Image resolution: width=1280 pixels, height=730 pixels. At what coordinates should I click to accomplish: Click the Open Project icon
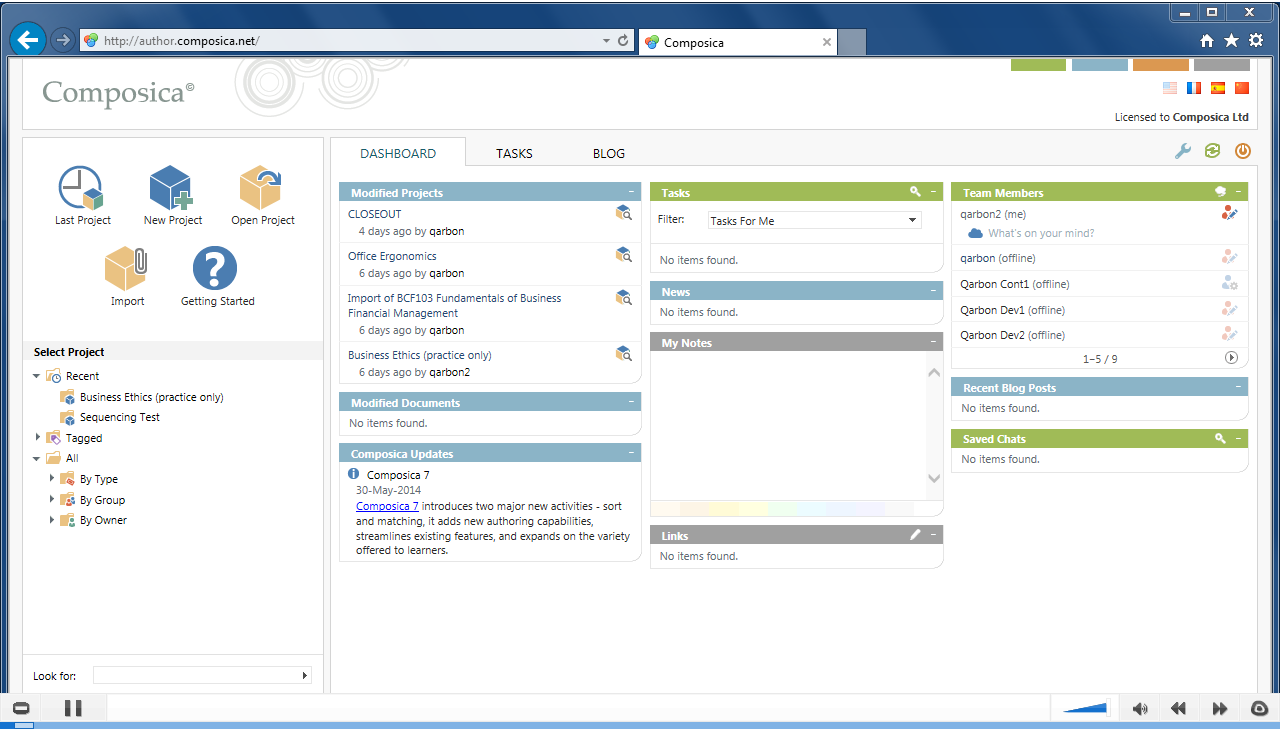(x=262, y=188)
